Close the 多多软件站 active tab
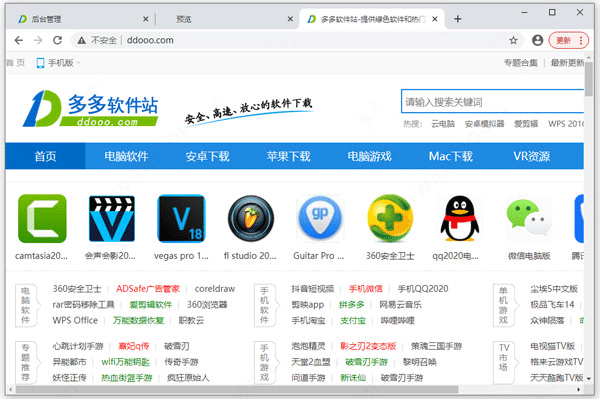Screen dimensions: 600x399 pos(435,19)
